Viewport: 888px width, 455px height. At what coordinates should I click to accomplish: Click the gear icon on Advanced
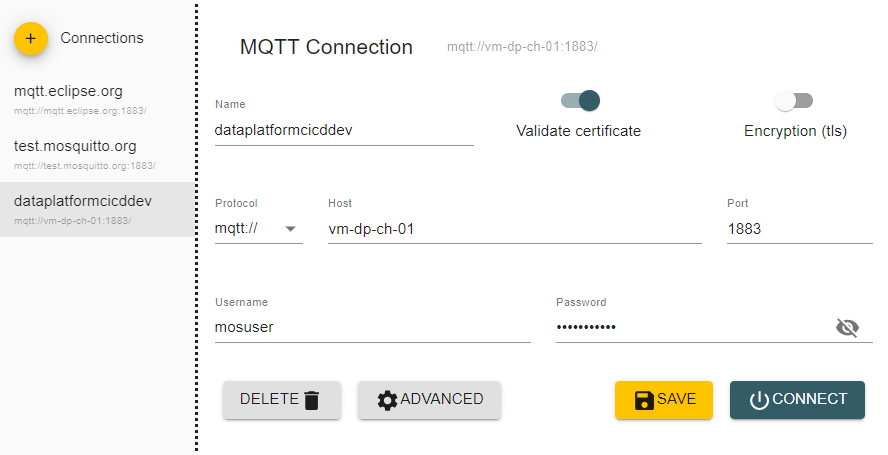pos(387,400)
